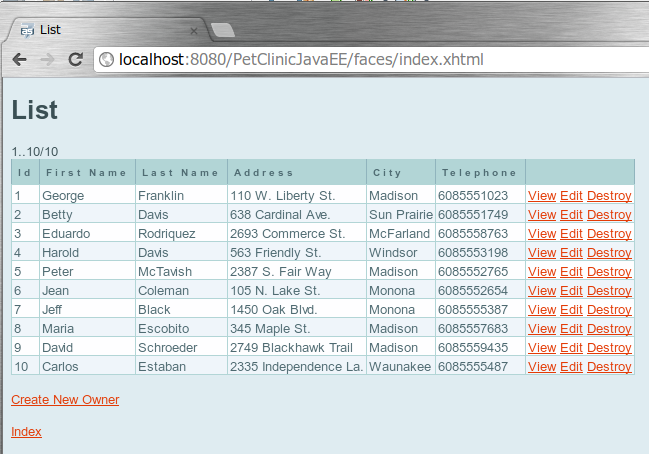Image resolution: width=649 pixels, height=454 pixels.
Task: Destroy owner George Franklin
Action: point(609,196)
